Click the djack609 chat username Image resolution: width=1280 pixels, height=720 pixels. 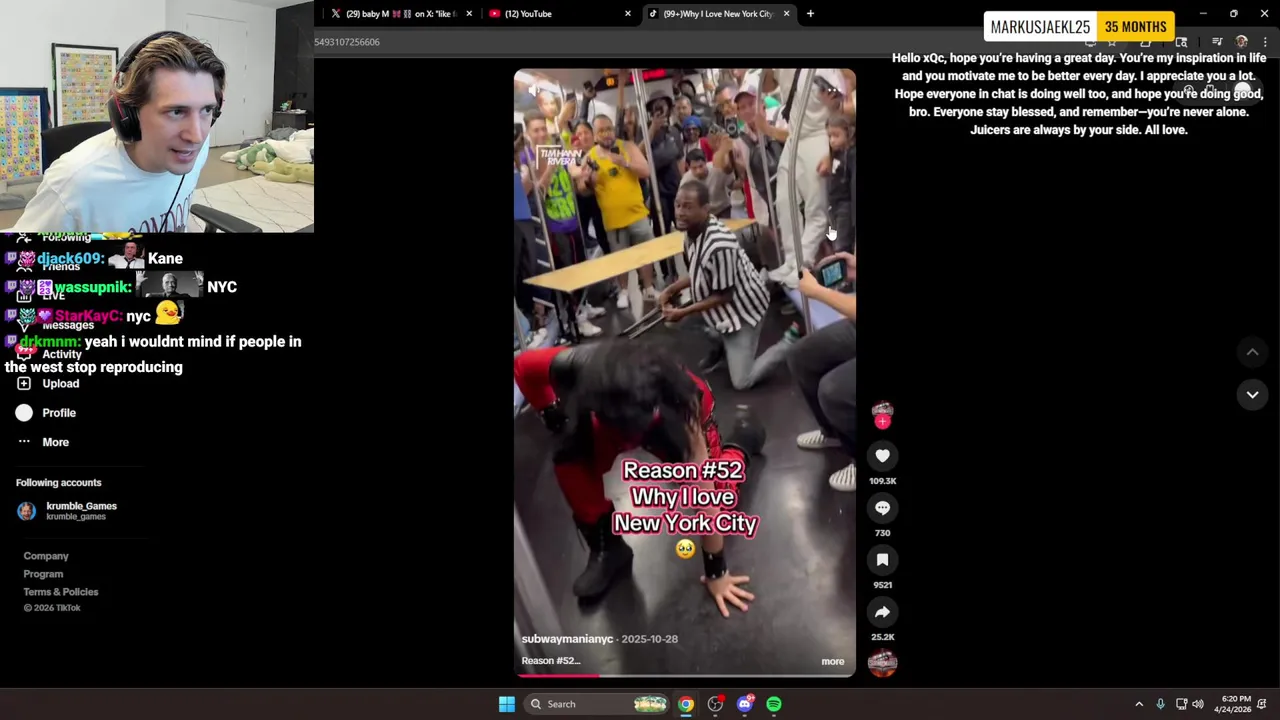pyautogui.click(x=69, y=259)
